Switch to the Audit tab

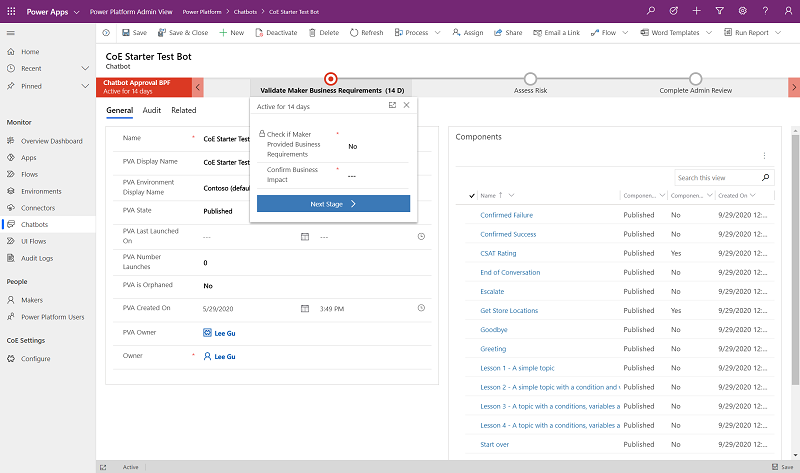tap(152, 110)
